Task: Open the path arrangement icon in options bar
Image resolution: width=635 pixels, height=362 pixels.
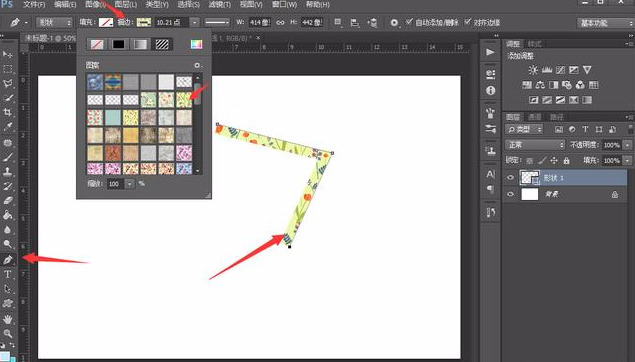Action: [x=372, y=23]
